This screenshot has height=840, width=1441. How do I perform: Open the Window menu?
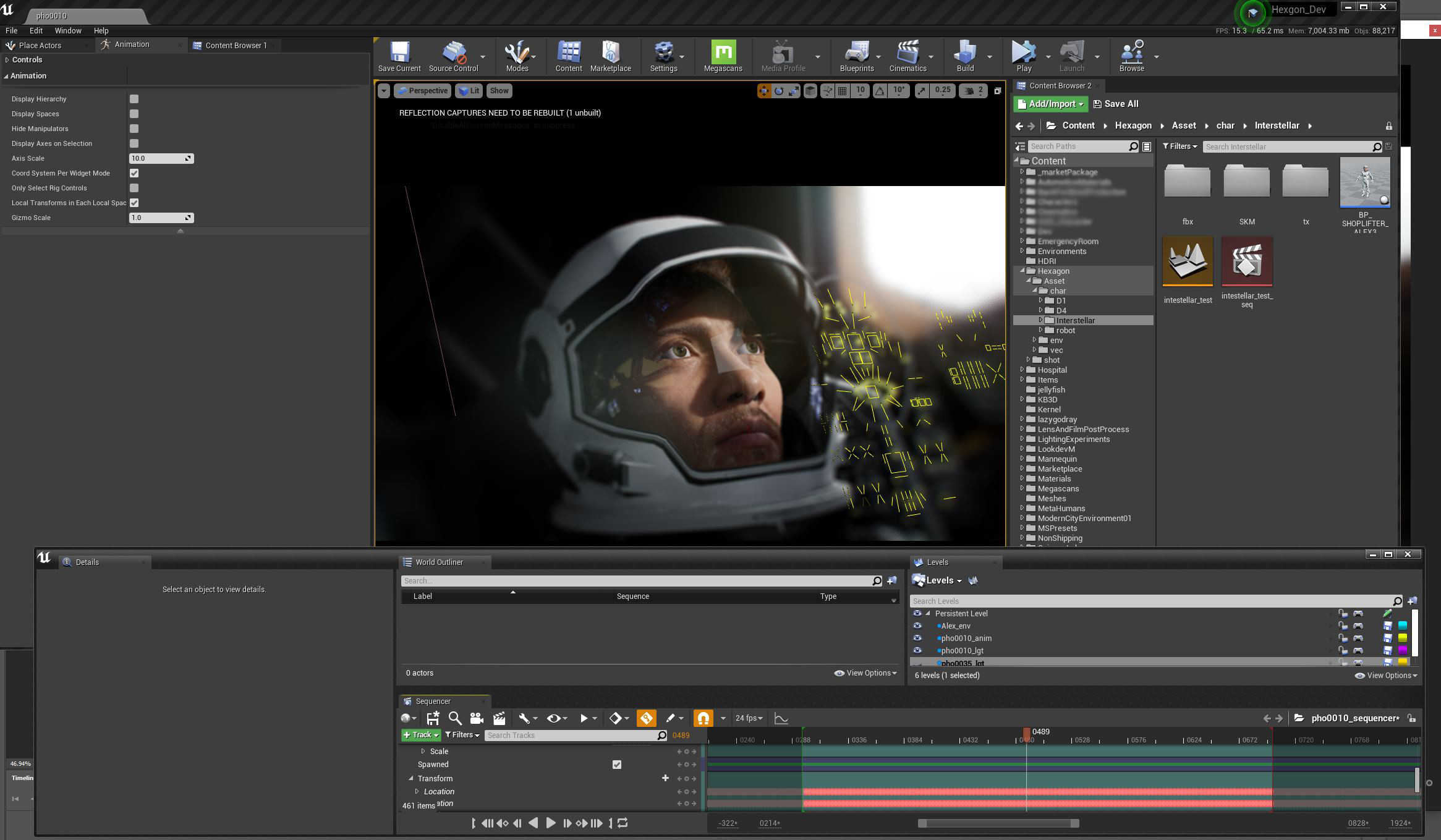68,30
